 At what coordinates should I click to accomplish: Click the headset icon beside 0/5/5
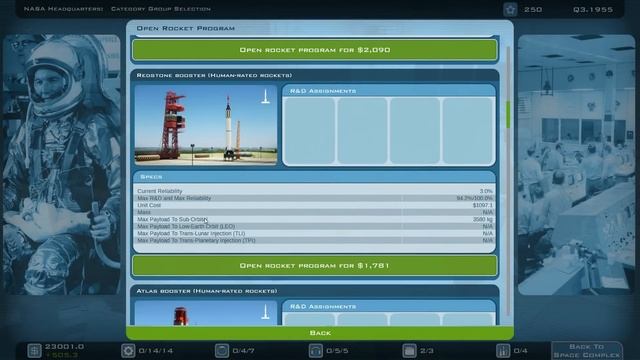(316, 351)
